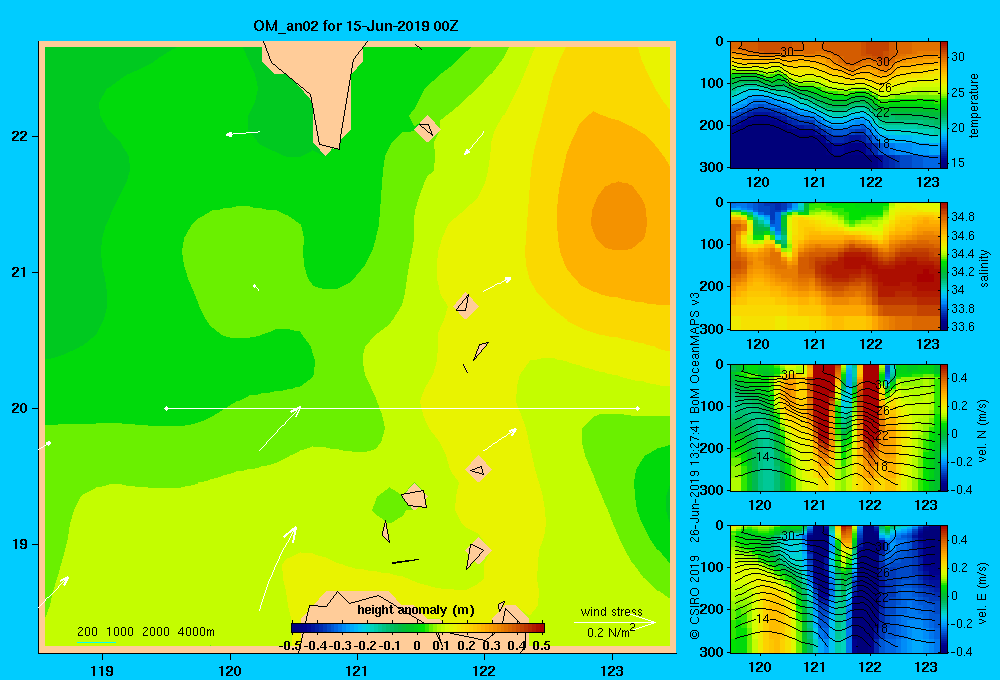Click the 'height anomaly (m)' label
The height and width of the screenshot is (680, 1000).
coord(416,610)
